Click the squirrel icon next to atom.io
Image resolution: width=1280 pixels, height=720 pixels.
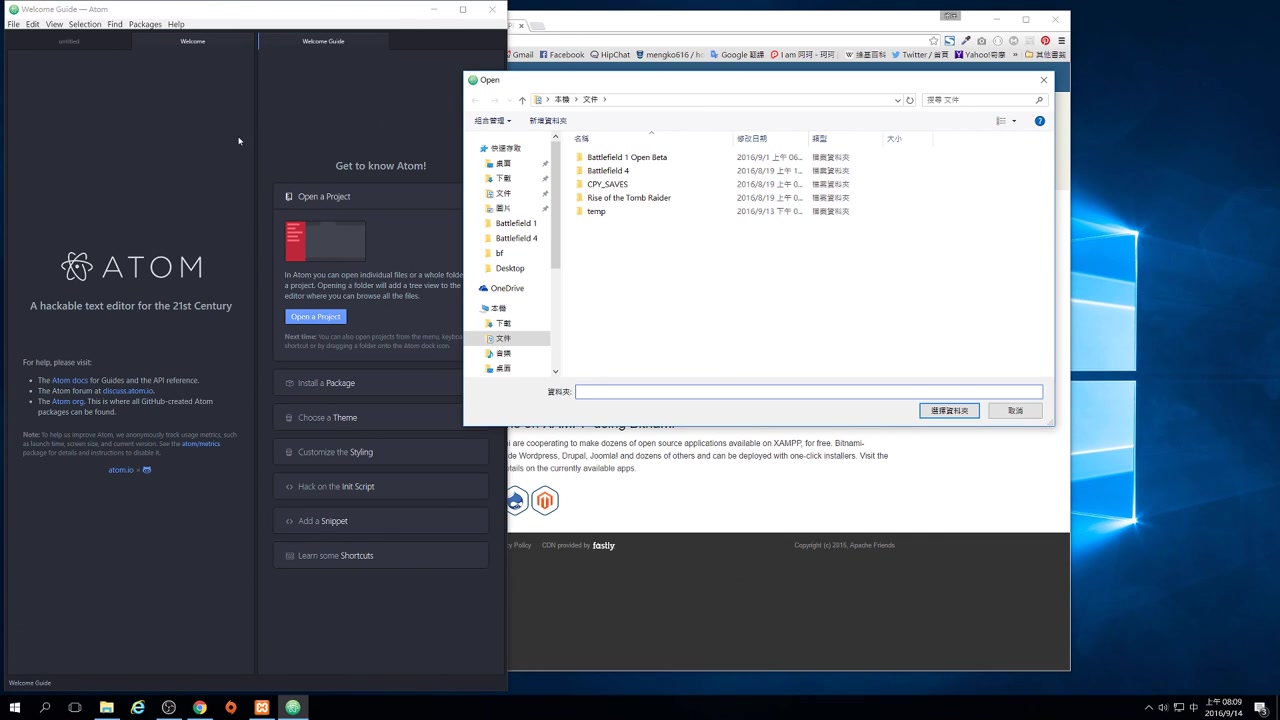pyautogui.click(x=146, y=470)
